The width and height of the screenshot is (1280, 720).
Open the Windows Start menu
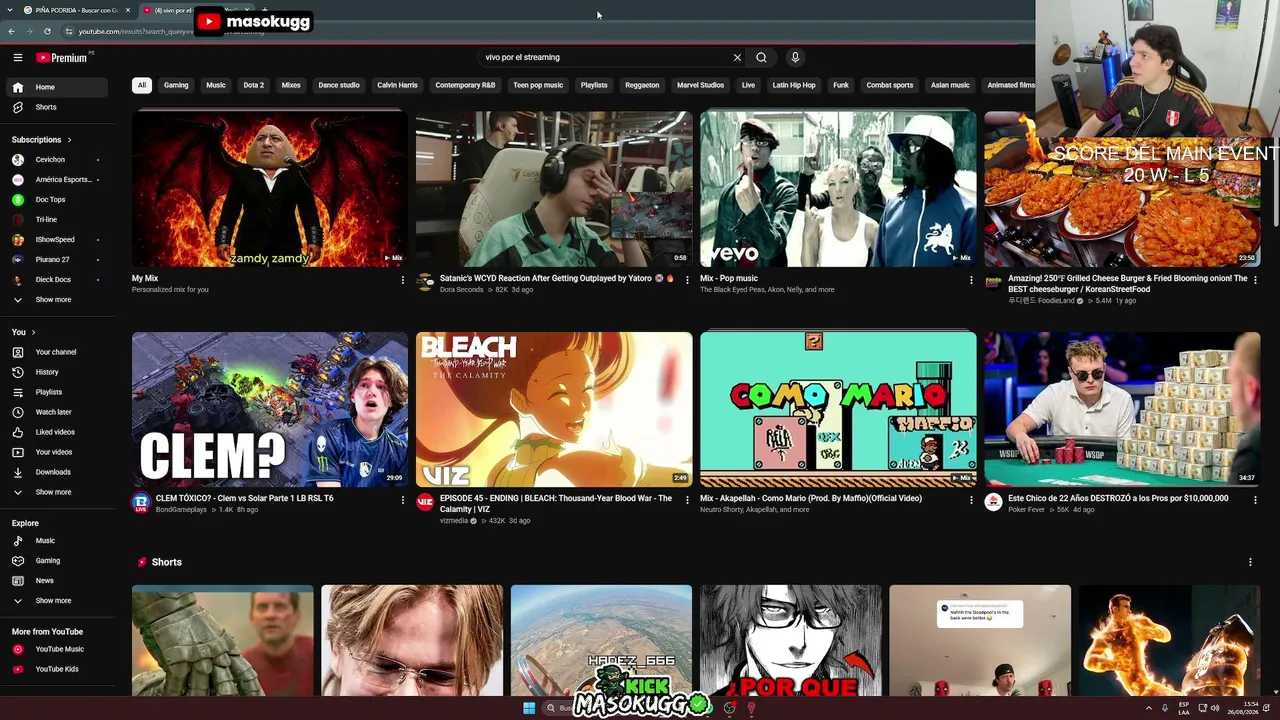529,708
